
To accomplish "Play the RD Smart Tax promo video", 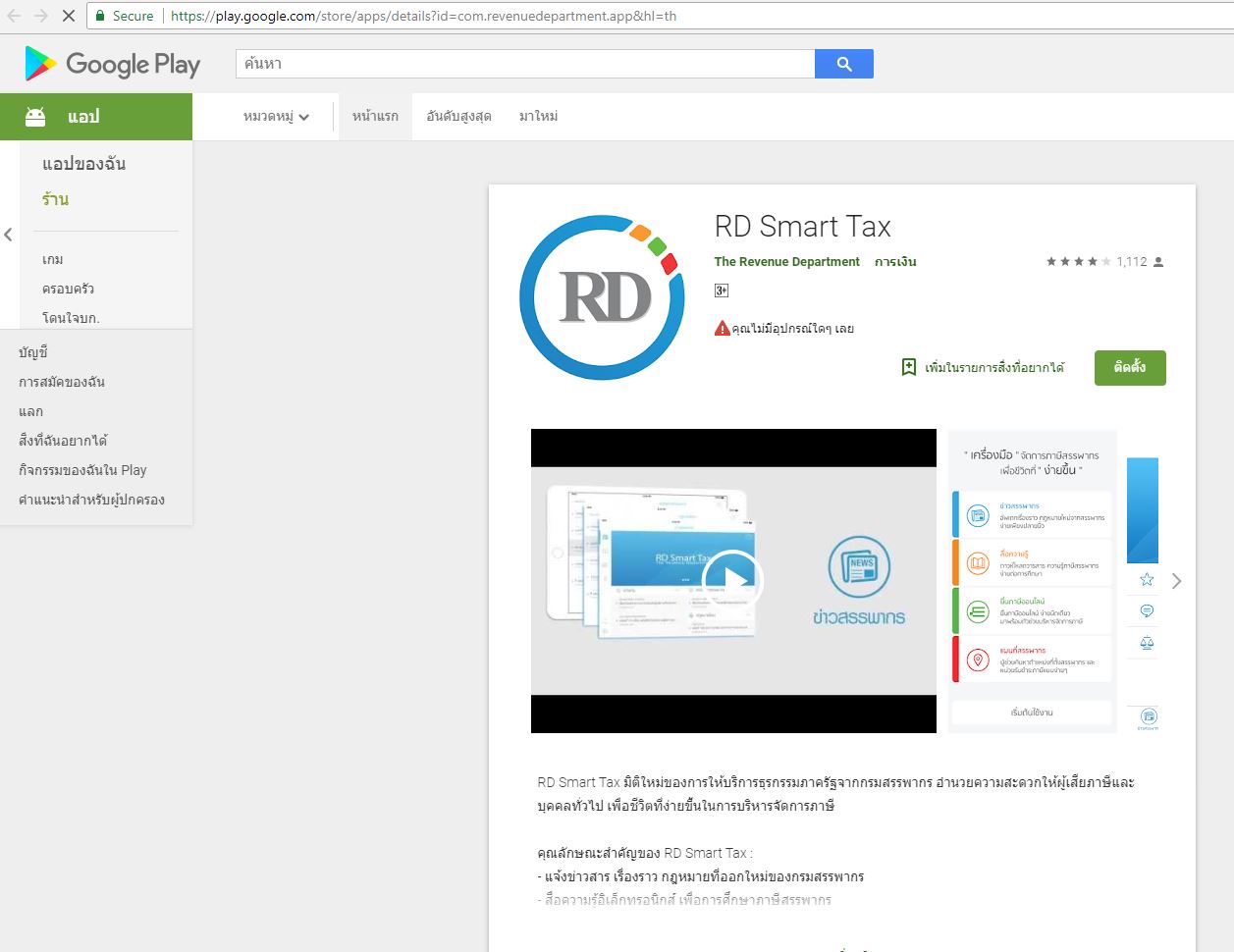I will [732, 580].
